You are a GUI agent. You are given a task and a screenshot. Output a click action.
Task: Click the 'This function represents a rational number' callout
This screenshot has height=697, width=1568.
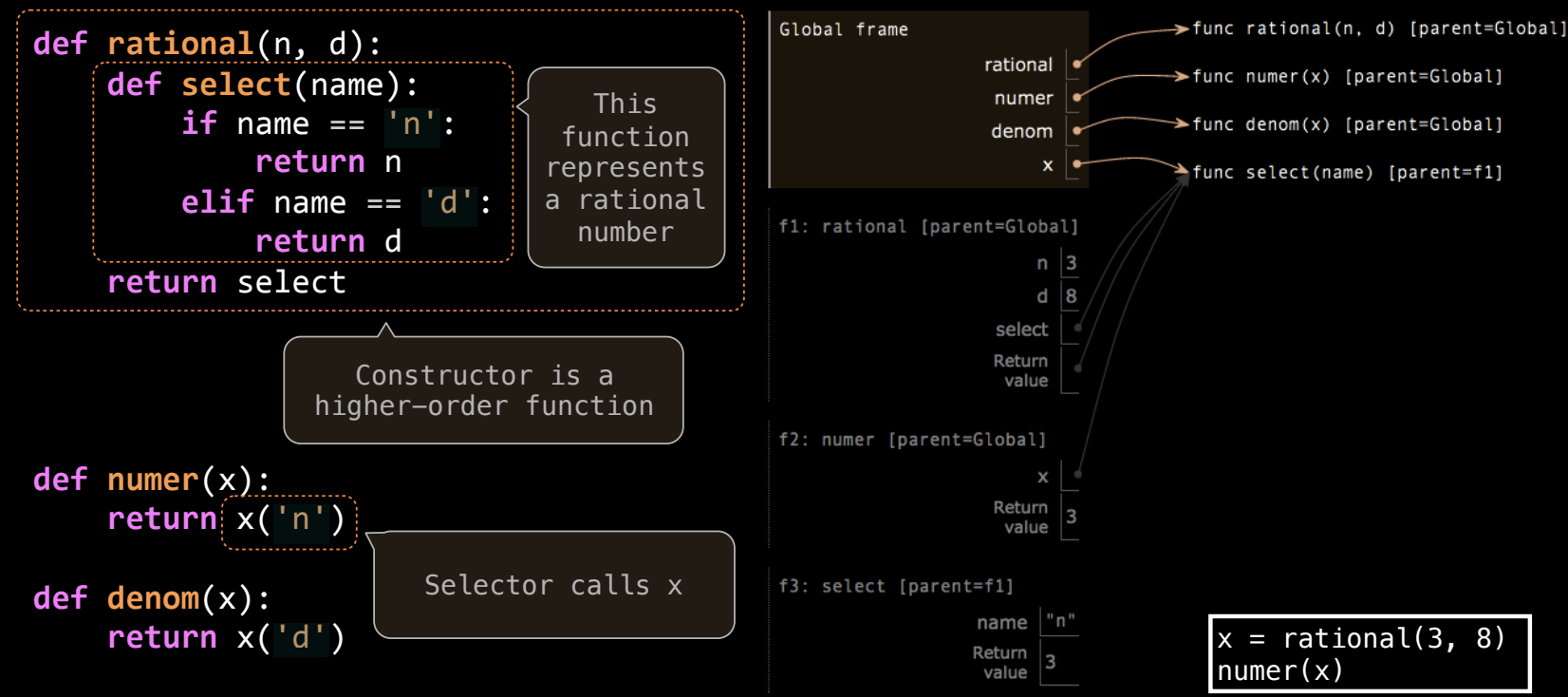(625, 167)
